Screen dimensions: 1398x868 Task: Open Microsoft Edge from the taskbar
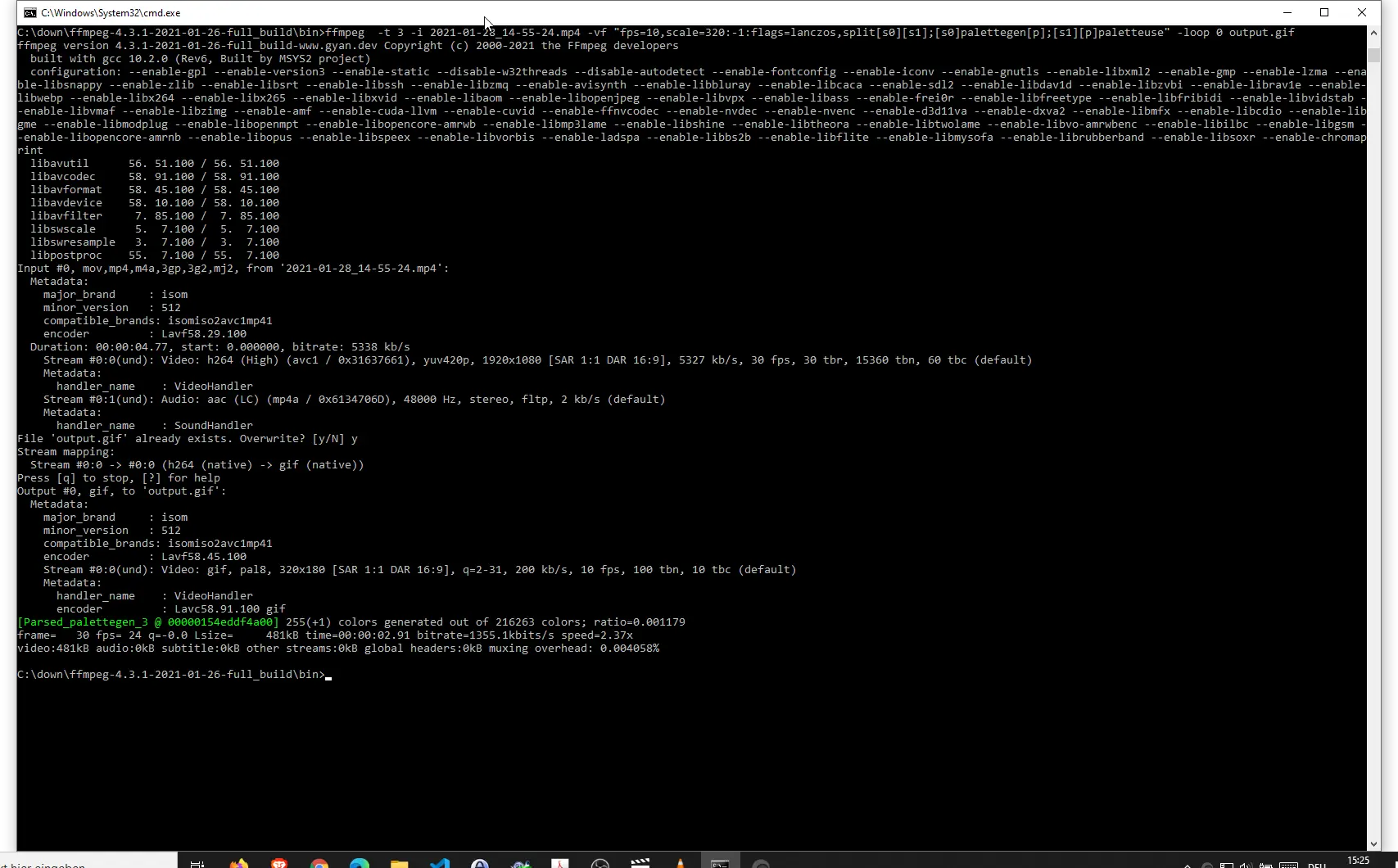(x=360, y=863)
